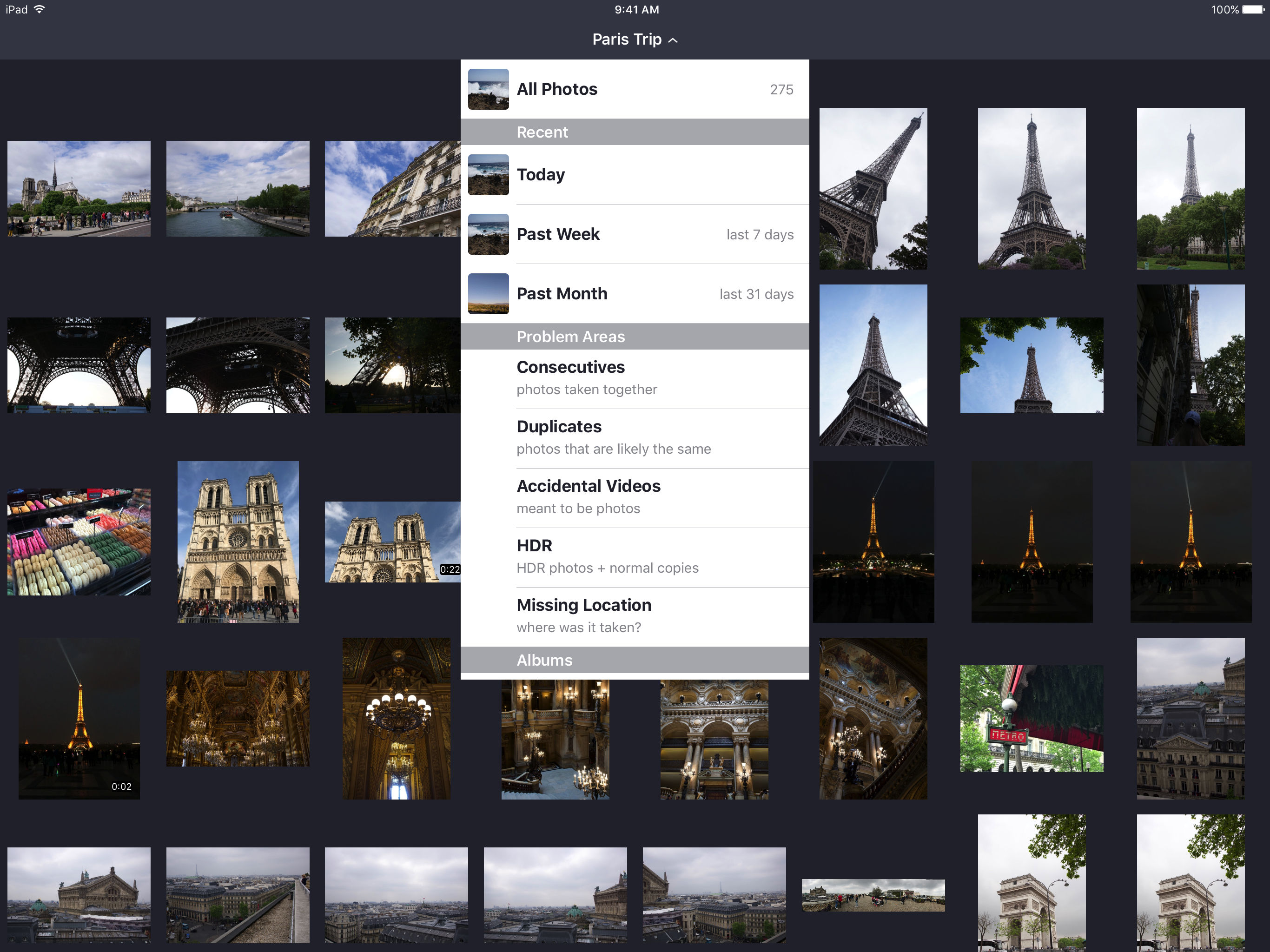Select the HDR filter option

pyautogui.click(x=635, y=556)
